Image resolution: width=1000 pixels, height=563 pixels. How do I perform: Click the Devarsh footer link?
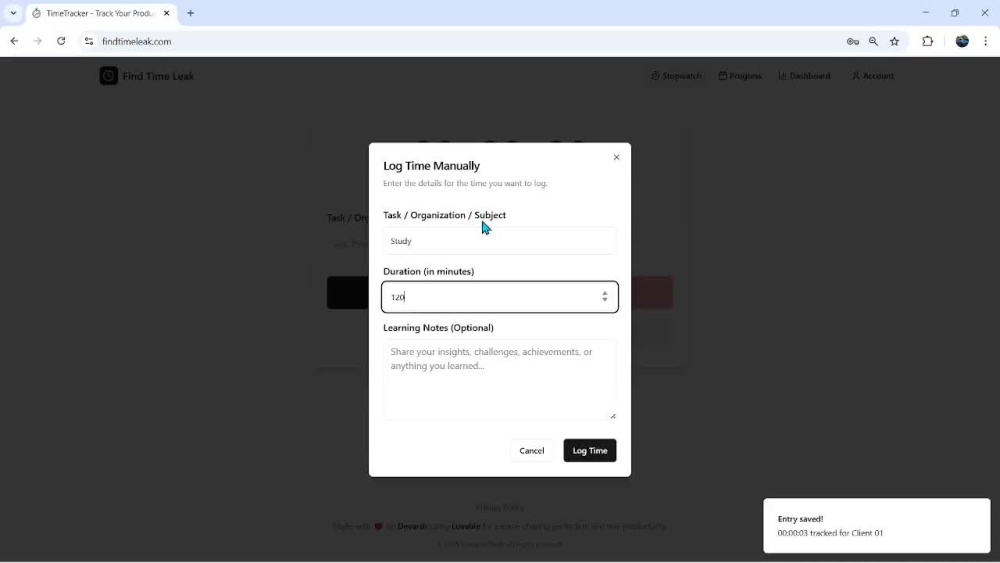(x=412, y=527)
